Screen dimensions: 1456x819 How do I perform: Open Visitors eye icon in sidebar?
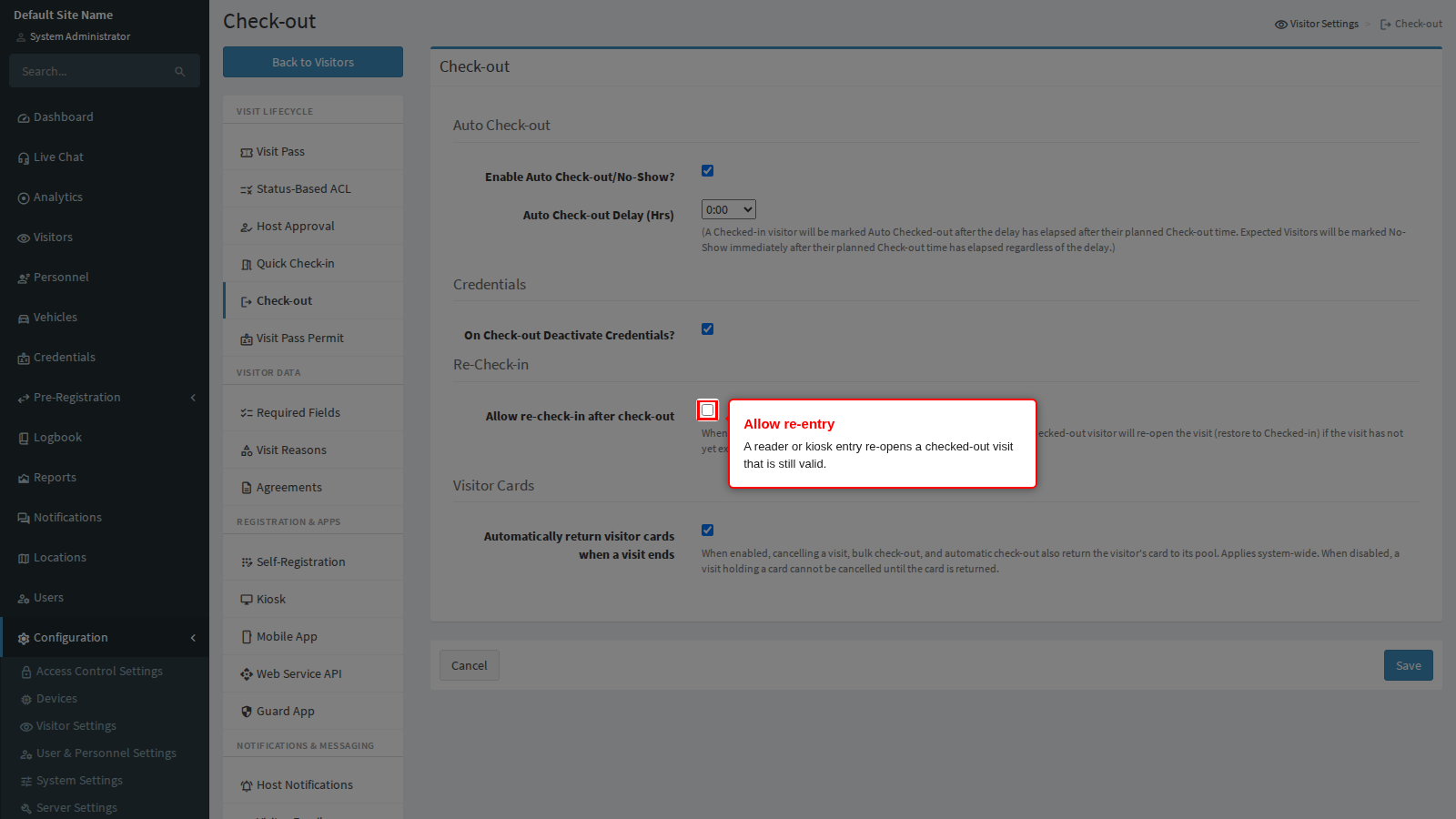coord(24,238)
